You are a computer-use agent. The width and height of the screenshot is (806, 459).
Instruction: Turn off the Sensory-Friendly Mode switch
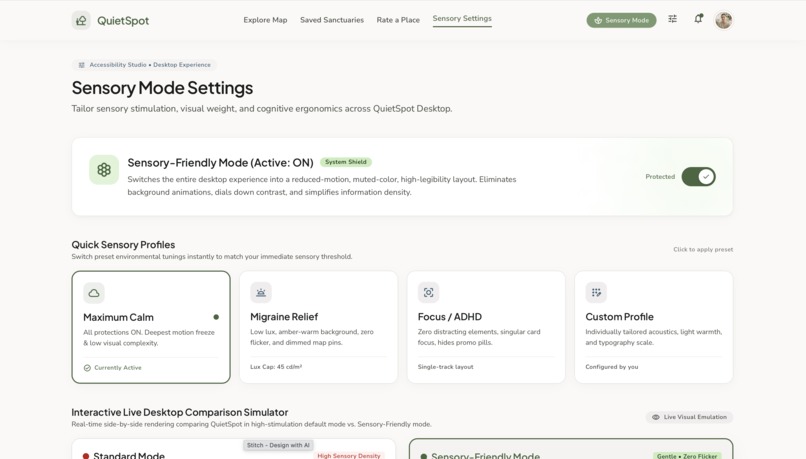point(699,176)
